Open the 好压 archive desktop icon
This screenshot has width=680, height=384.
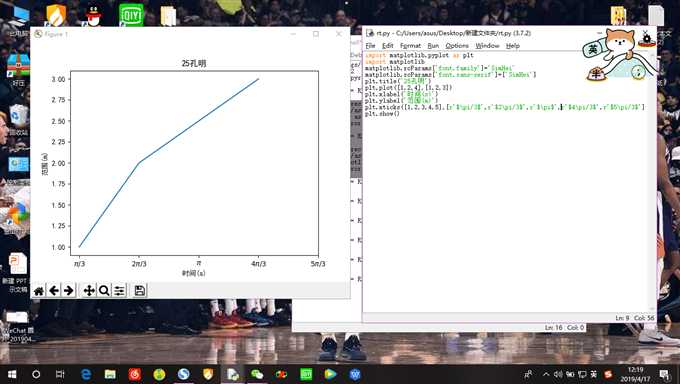point(18,66)
